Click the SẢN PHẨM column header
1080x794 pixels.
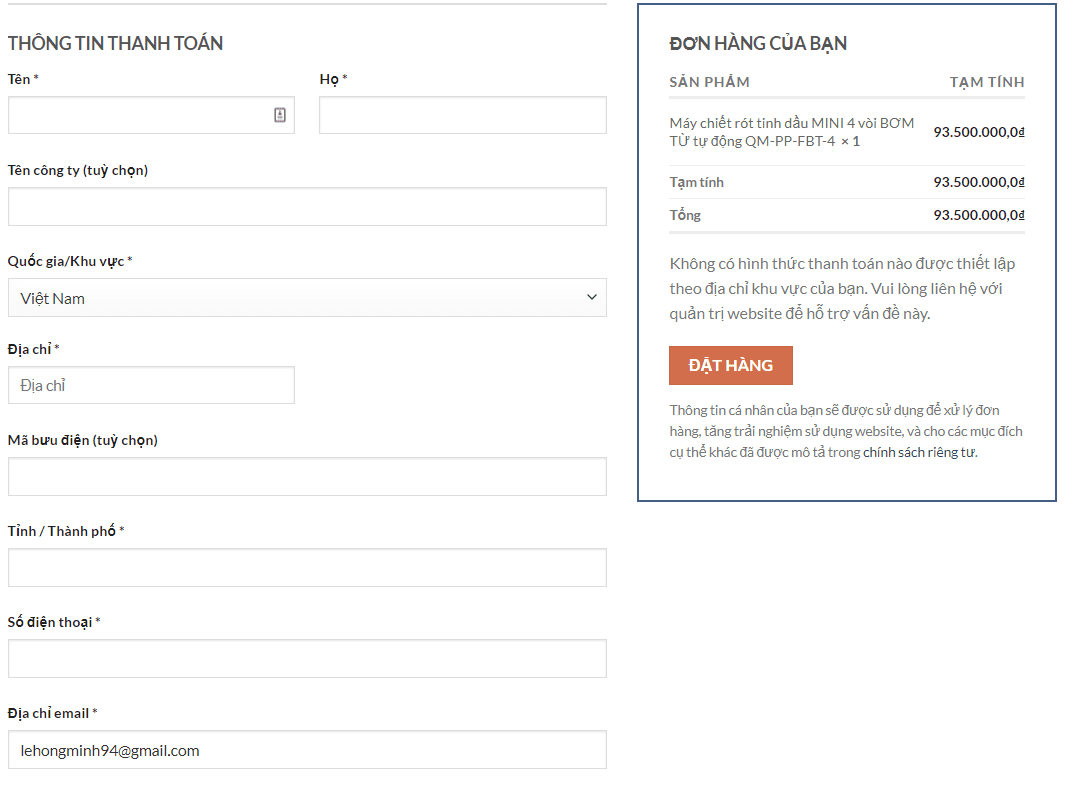point(709,82)
